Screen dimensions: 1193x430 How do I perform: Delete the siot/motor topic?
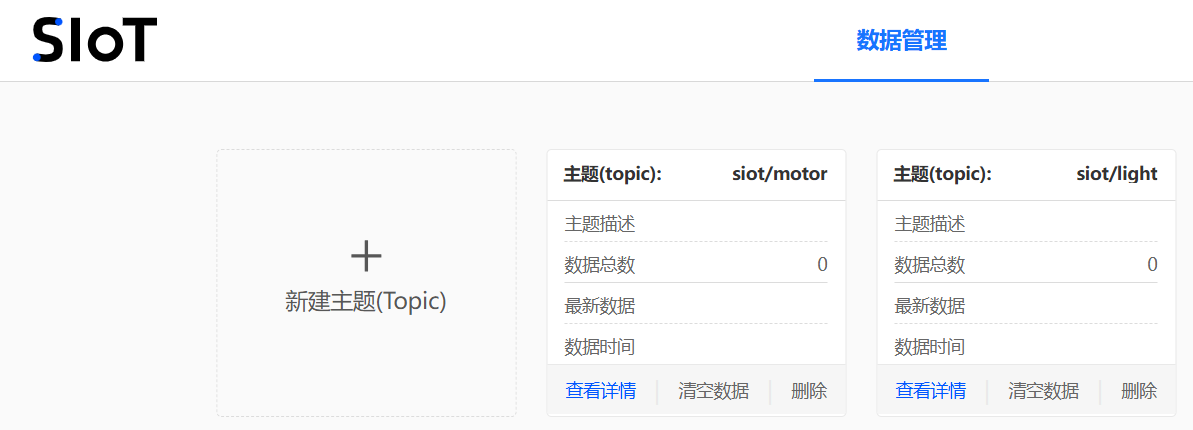tap(809, 392)
